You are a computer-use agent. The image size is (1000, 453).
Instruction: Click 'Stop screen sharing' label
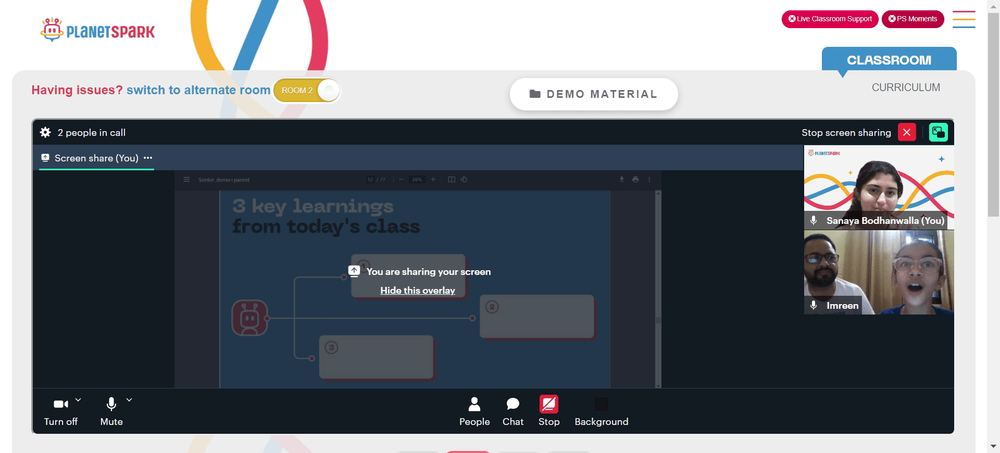846,133
